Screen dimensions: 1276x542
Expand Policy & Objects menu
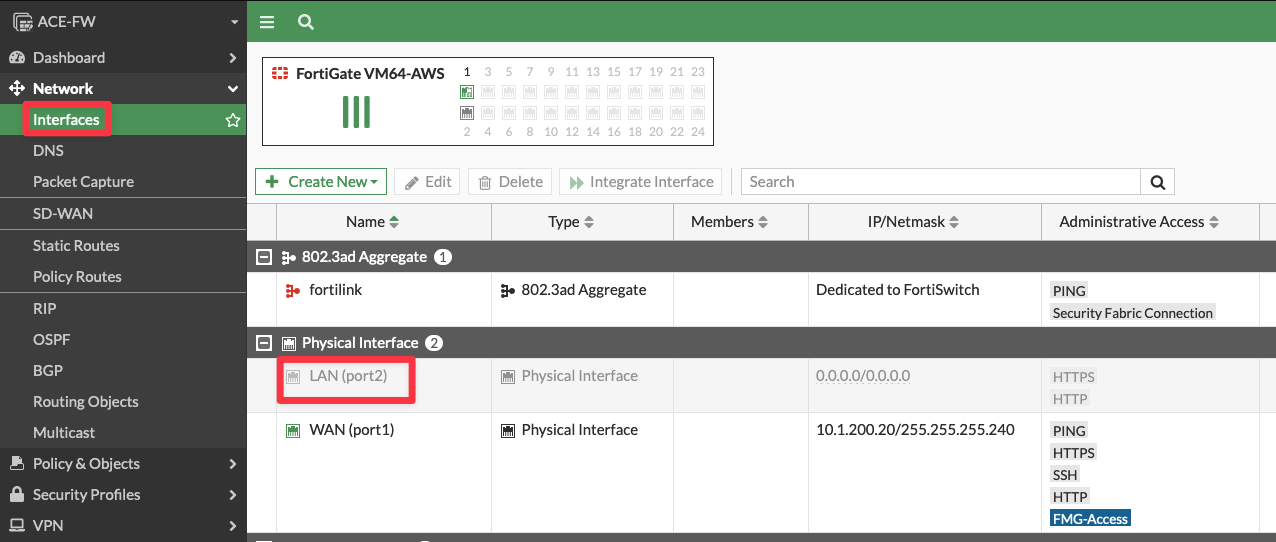point(123,464)
